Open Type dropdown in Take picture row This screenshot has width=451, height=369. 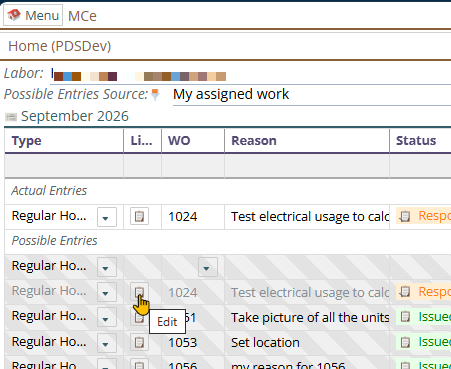107,317
